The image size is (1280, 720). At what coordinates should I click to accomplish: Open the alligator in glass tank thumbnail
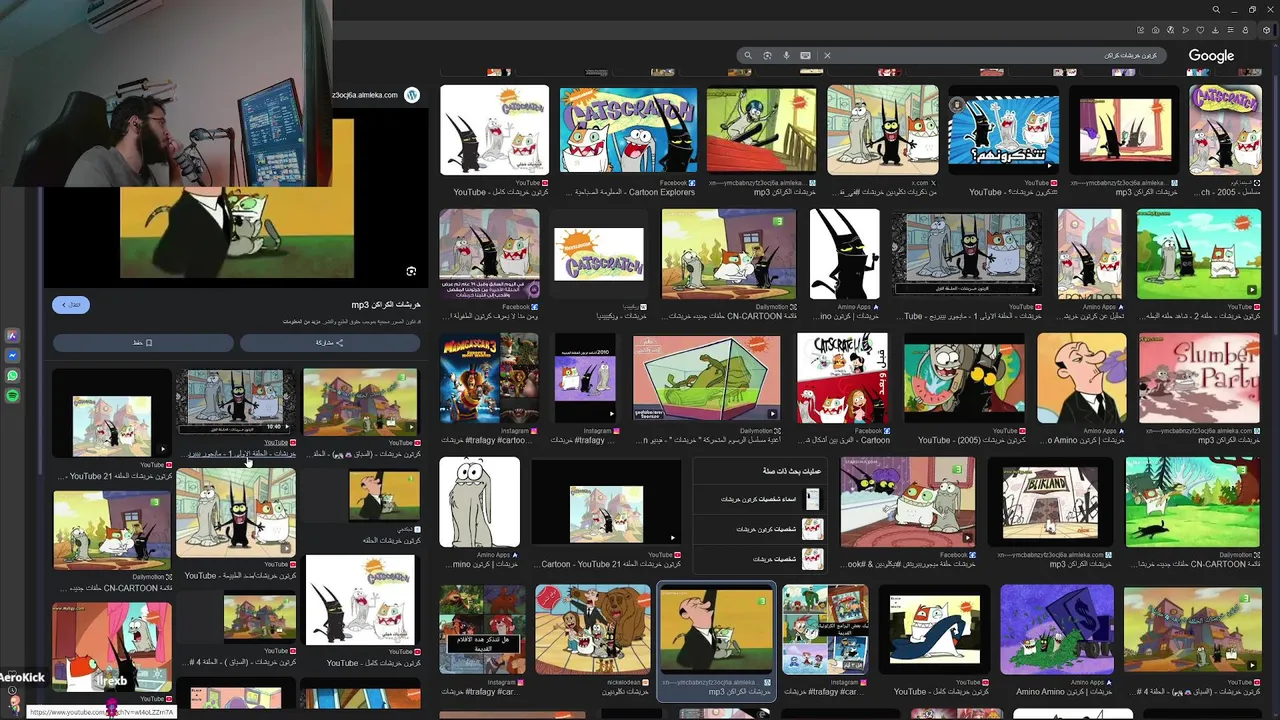[x=707, y=378]
